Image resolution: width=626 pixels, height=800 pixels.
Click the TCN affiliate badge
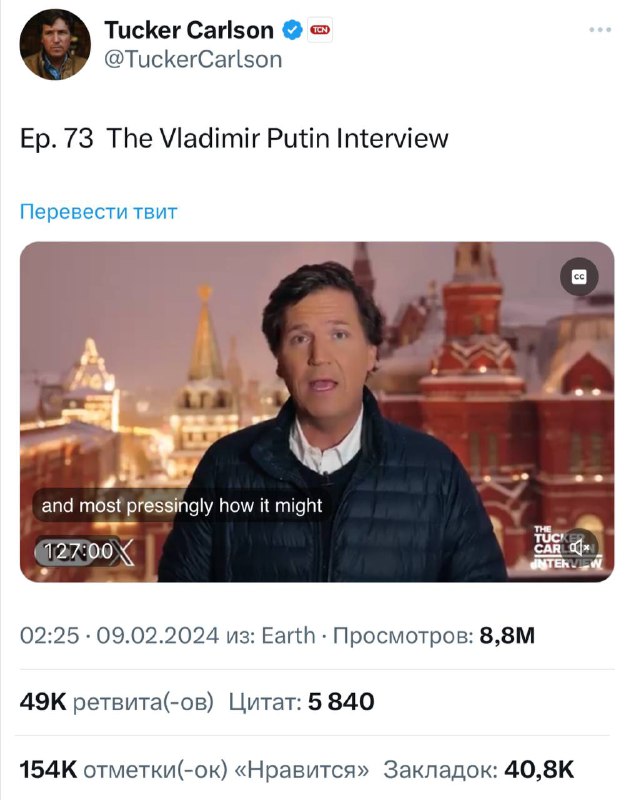point(320,30)
